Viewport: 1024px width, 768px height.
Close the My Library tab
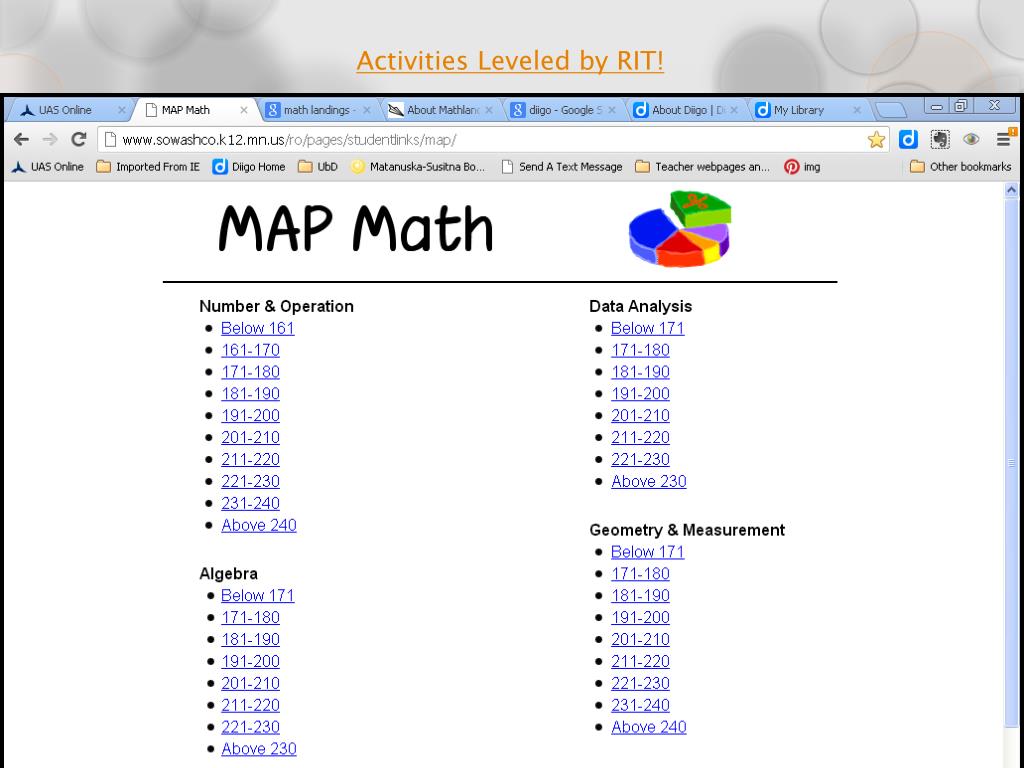[857, 110]
